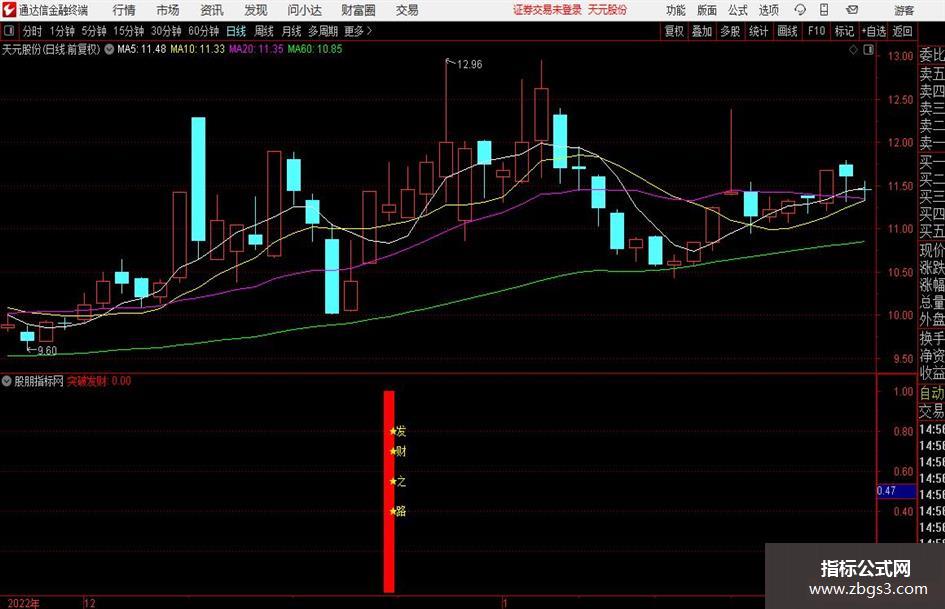Switch to the 5分钟 period tab
Screen dimensions: 945x609
93,31
